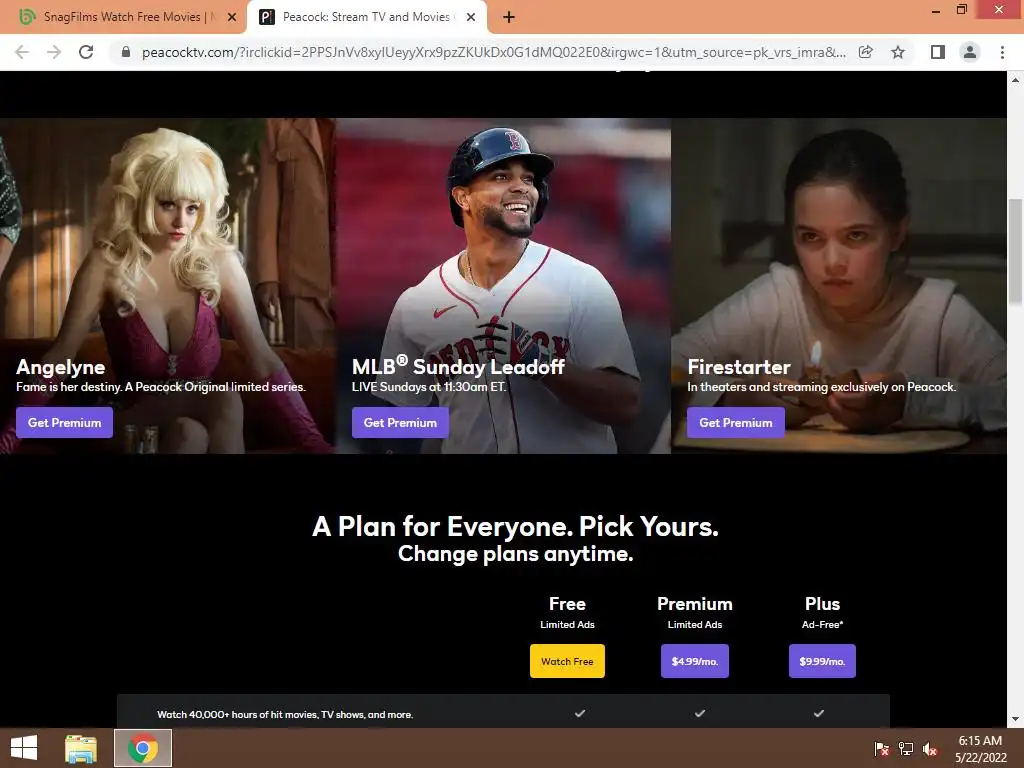Get Premium for Angelyne
Screen dimensions: 1024x768
(65, 423)
